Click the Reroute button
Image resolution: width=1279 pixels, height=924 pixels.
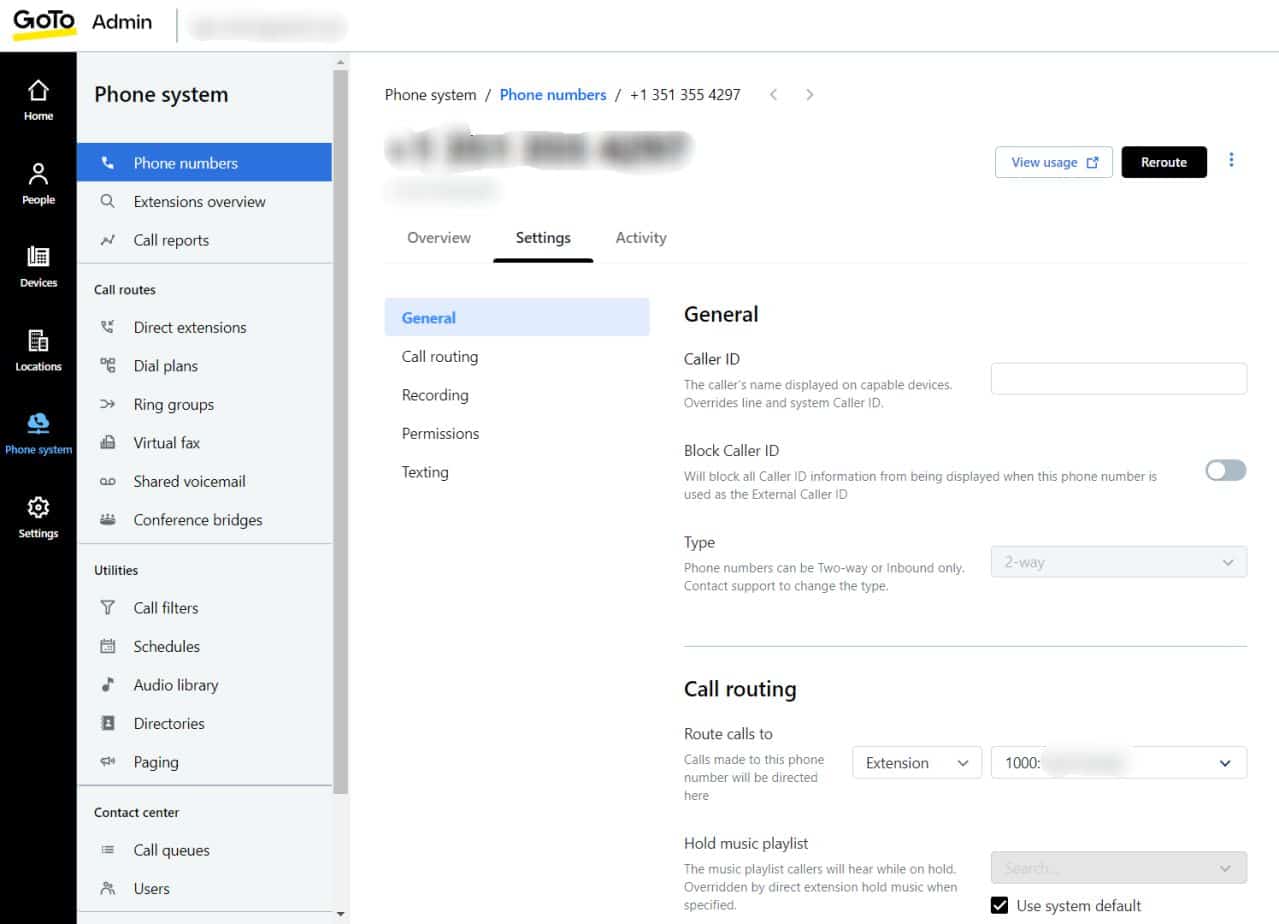tap(1163, 162)
